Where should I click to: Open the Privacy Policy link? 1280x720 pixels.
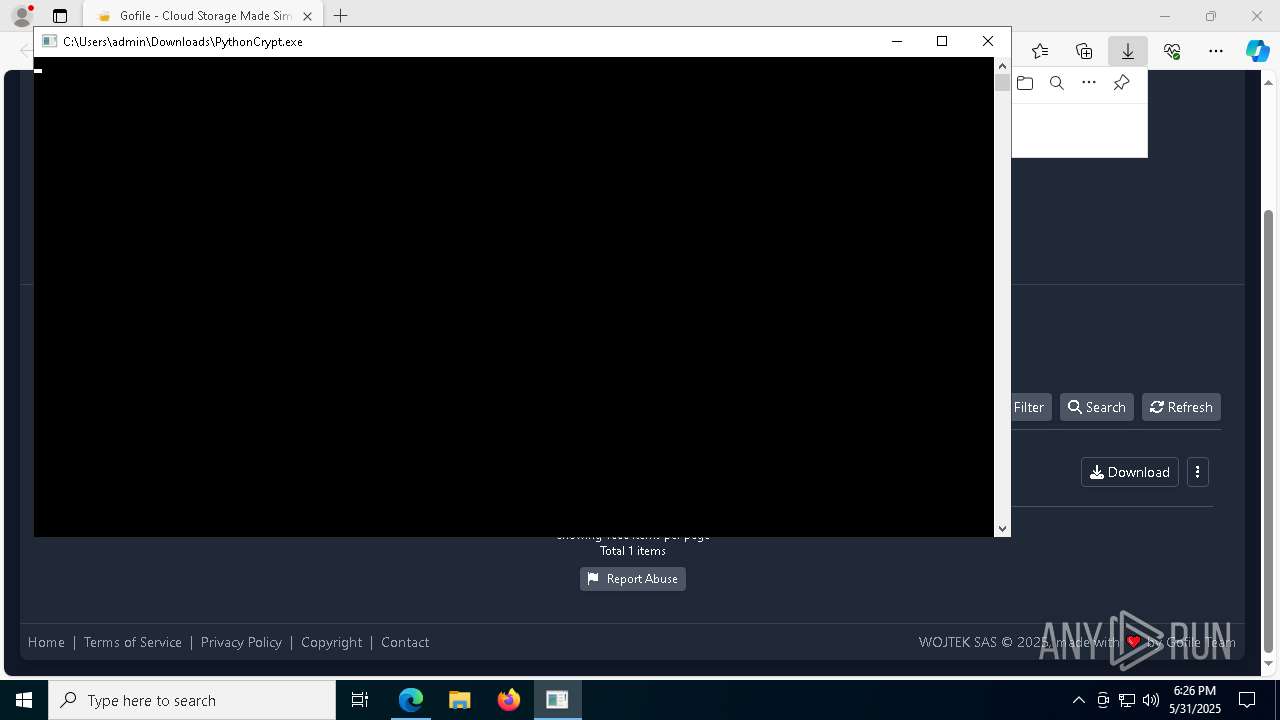(241, 642)
